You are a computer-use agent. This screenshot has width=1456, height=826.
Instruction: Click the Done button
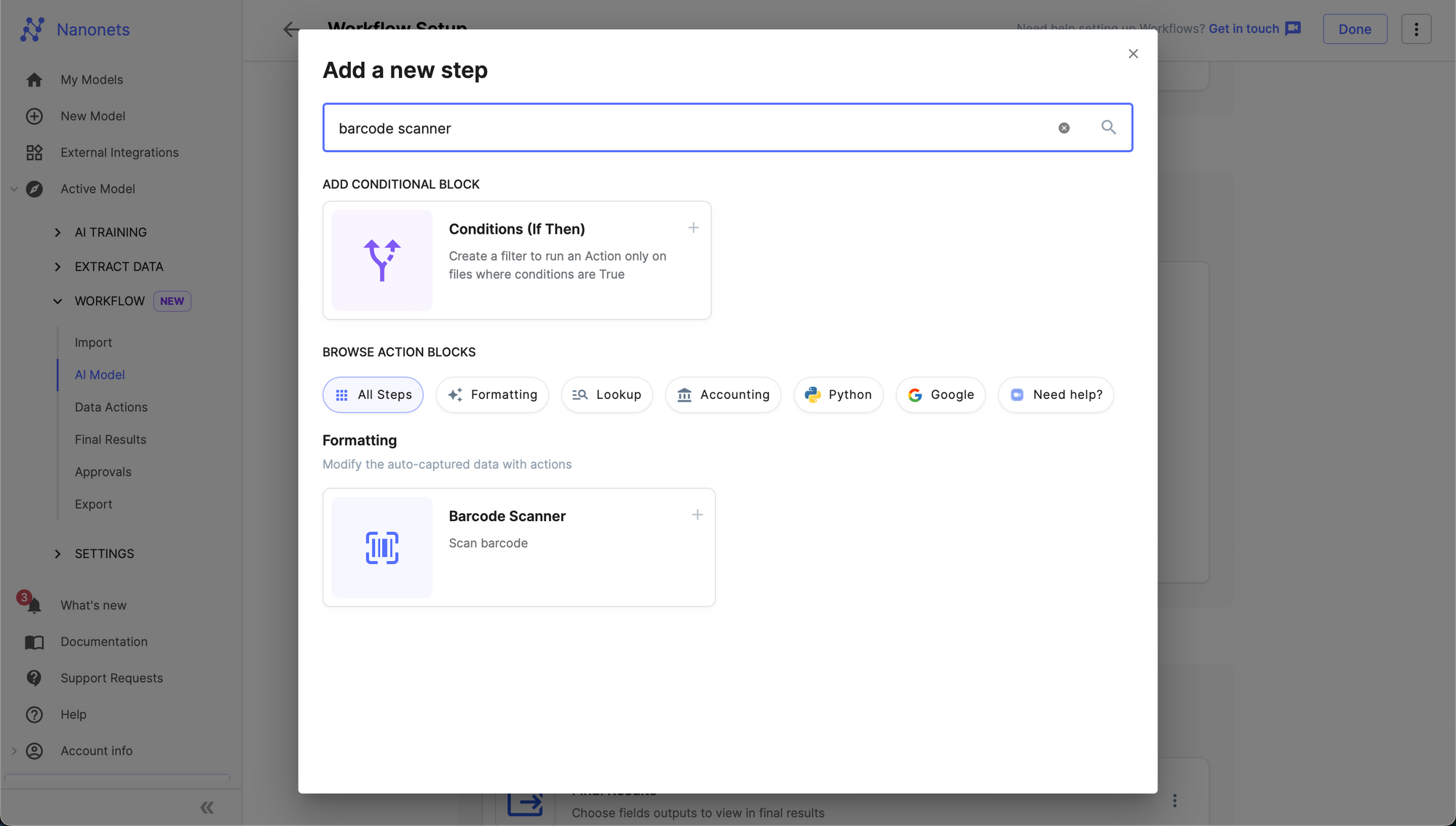tap(1354, 29)
